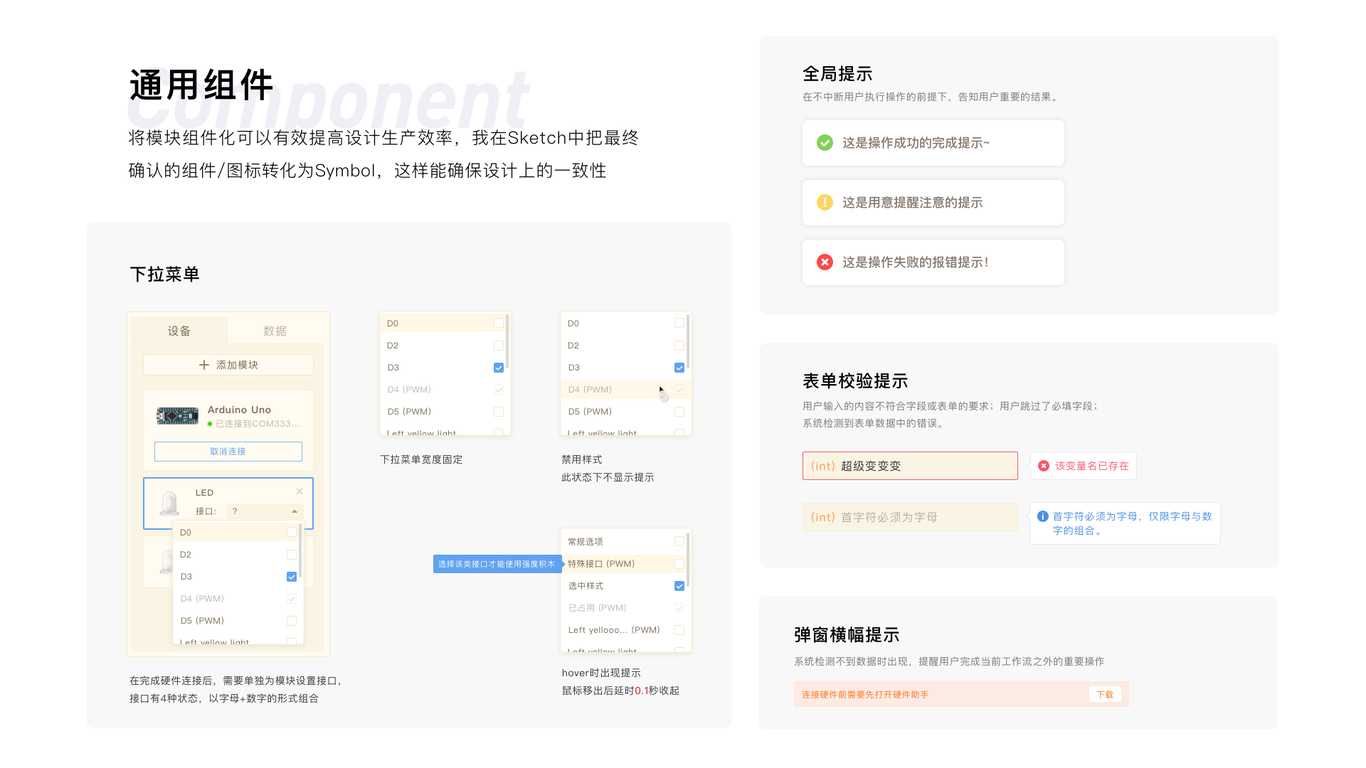Click the banner text 连接硬件前需要先打开硬件助手
This screenshot has width=1366, height=768.
865,694
